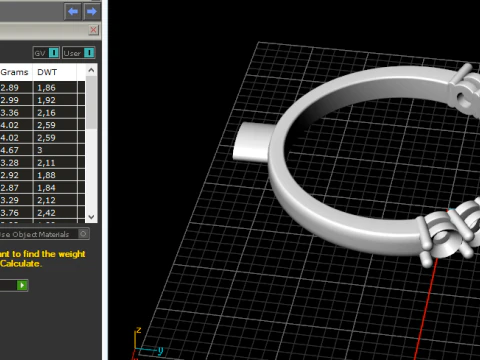Toggle Use Object Materials option
This screenshot has width=480, height=360.
pyautogui.click(x=44, y=234)
